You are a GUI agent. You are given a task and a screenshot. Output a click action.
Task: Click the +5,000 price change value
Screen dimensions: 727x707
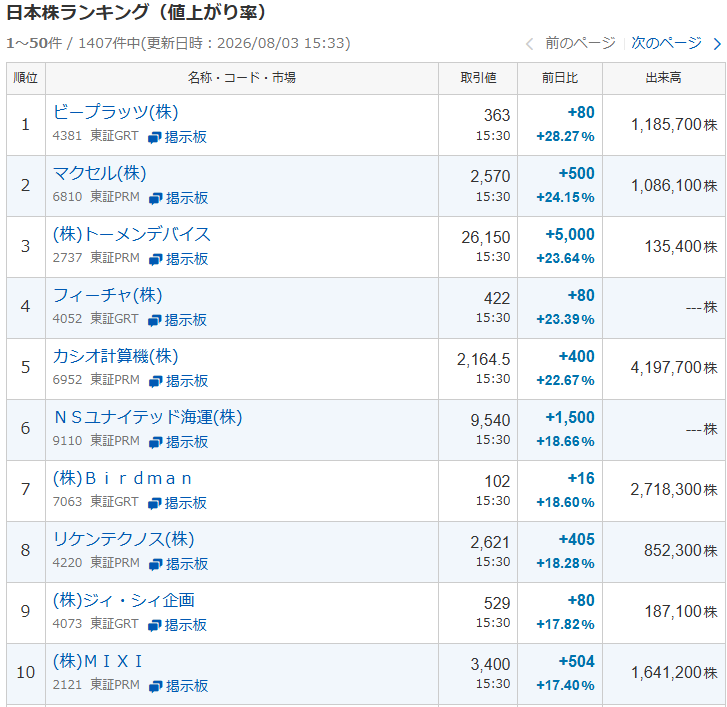[570, 235]
